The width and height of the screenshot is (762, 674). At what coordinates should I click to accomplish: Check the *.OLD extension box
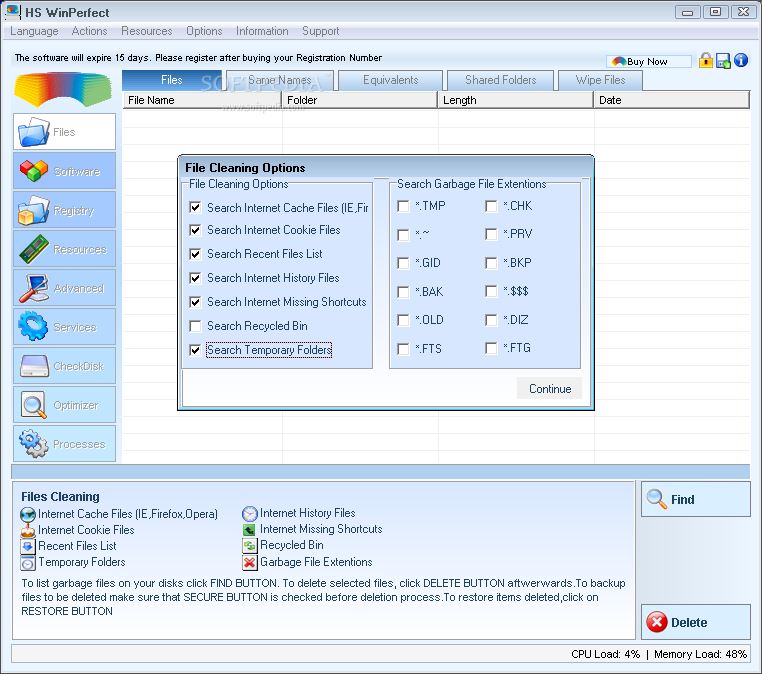[x=403, y=320]
